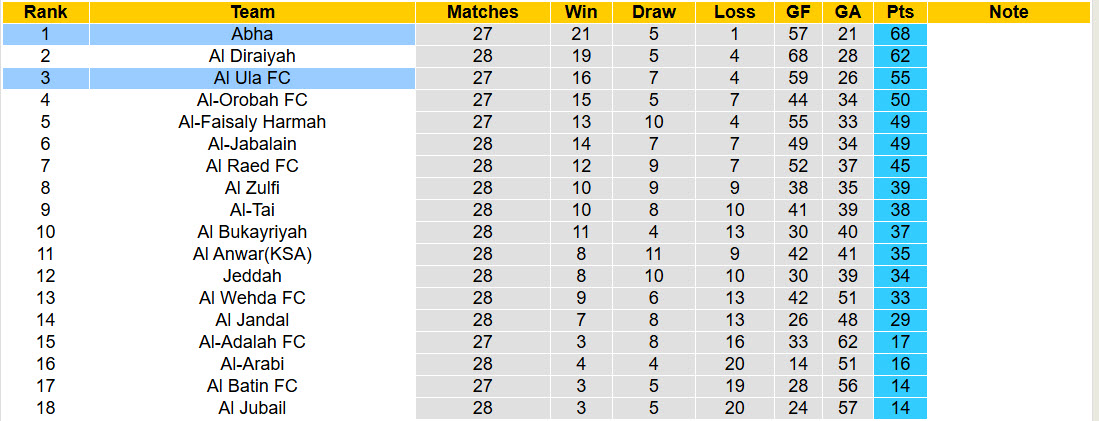
Task: Open Al-Faisaly Harmah team link
Action: 252,122
